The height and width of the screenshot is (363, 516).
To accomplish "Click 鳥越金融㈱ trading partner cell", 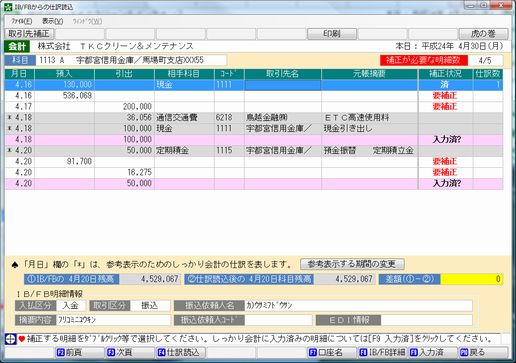I will pos(283,118).
